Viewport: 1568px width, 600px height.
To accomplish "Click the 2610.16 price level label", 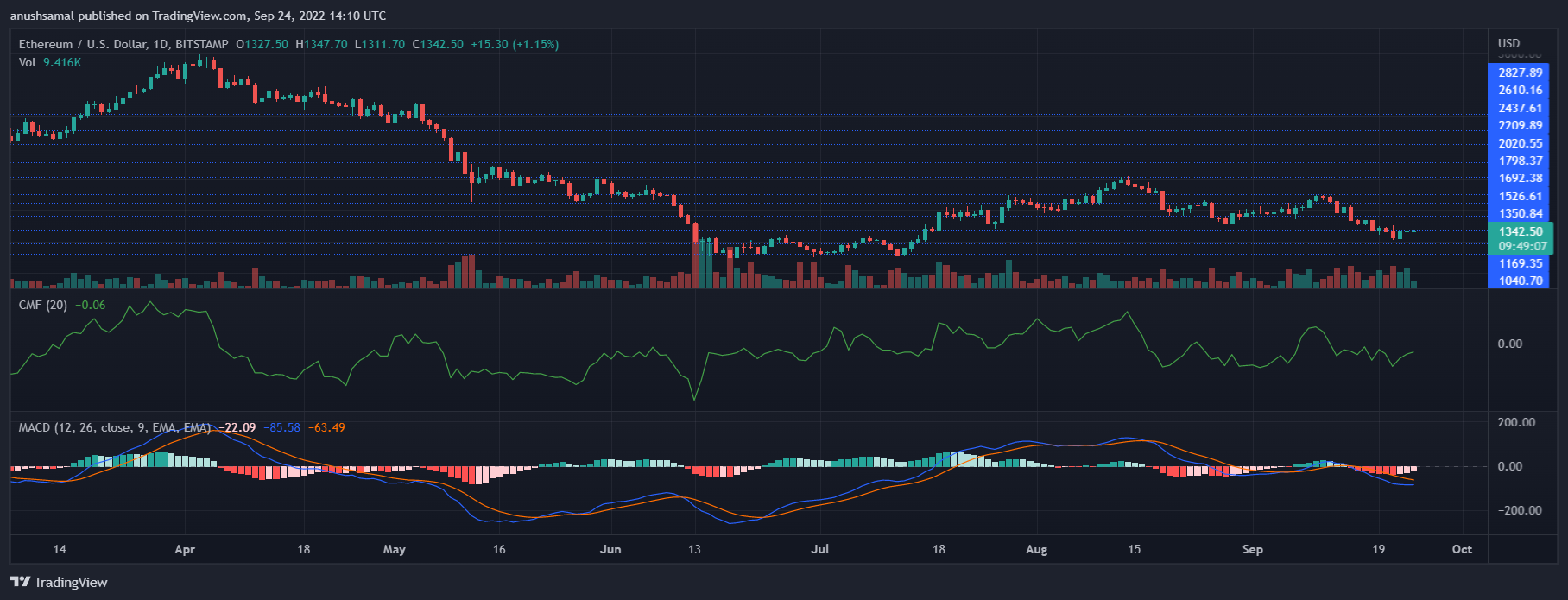I will [1520, 90].
